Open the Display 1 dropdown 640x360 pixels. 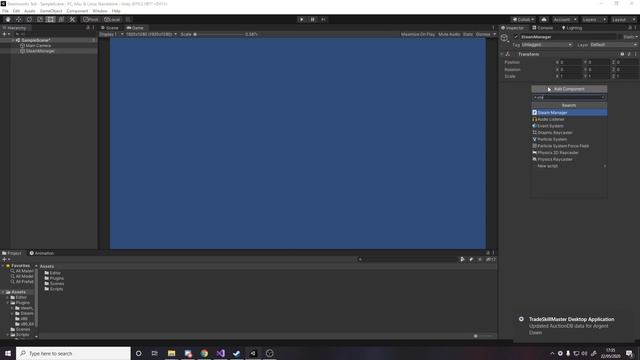click(x=111, y=34)
